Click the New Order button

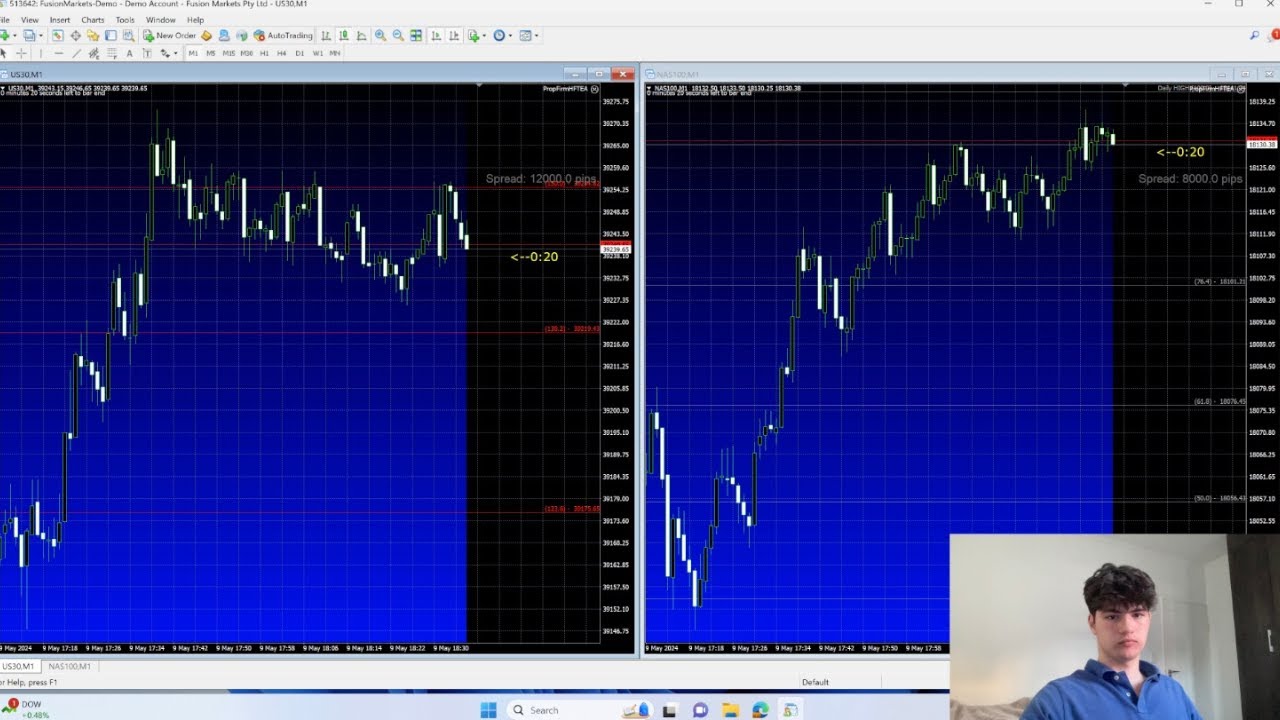click(x=169, y=35)
